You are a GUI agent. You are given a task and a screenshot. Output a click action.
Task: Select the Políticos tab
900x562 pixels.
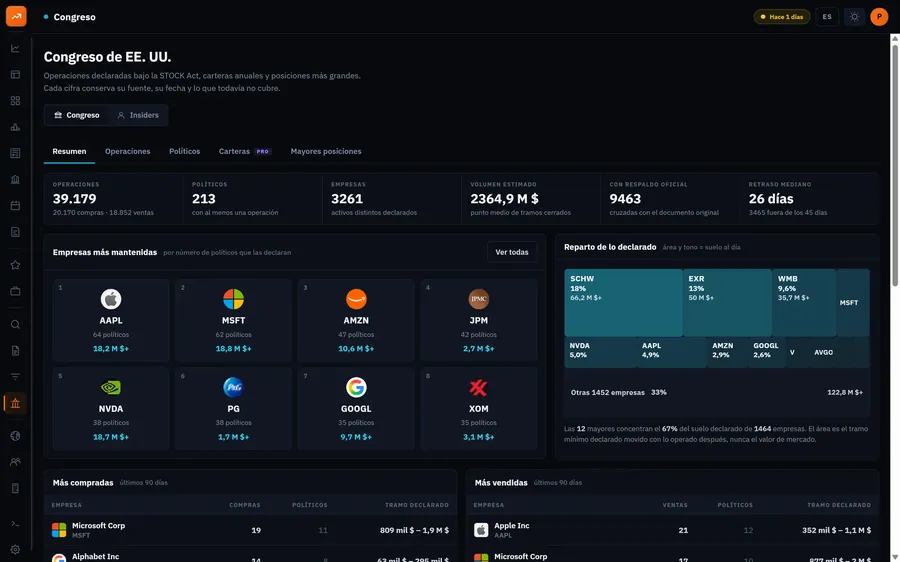click(184, 152)
